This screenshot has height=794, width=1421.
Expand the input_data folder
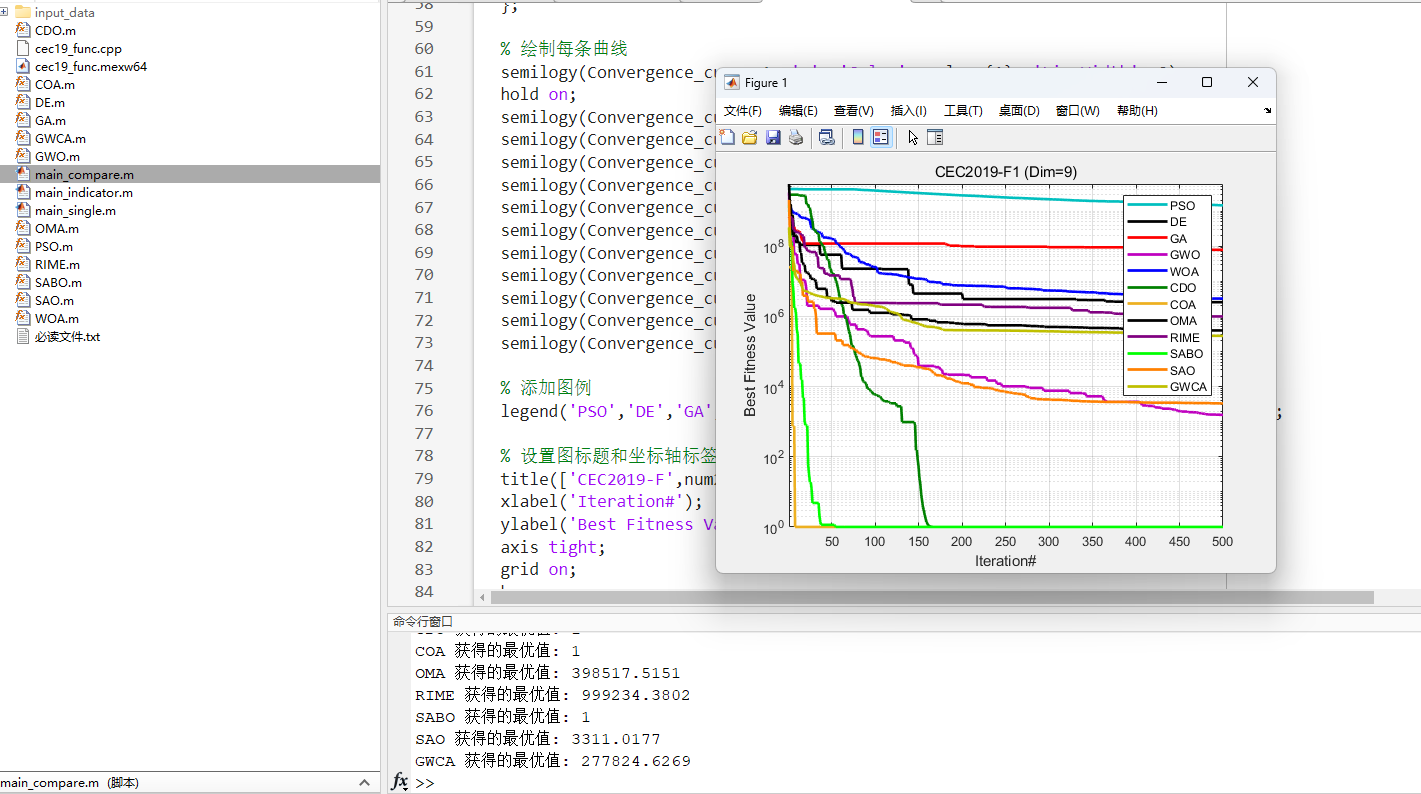6,12
